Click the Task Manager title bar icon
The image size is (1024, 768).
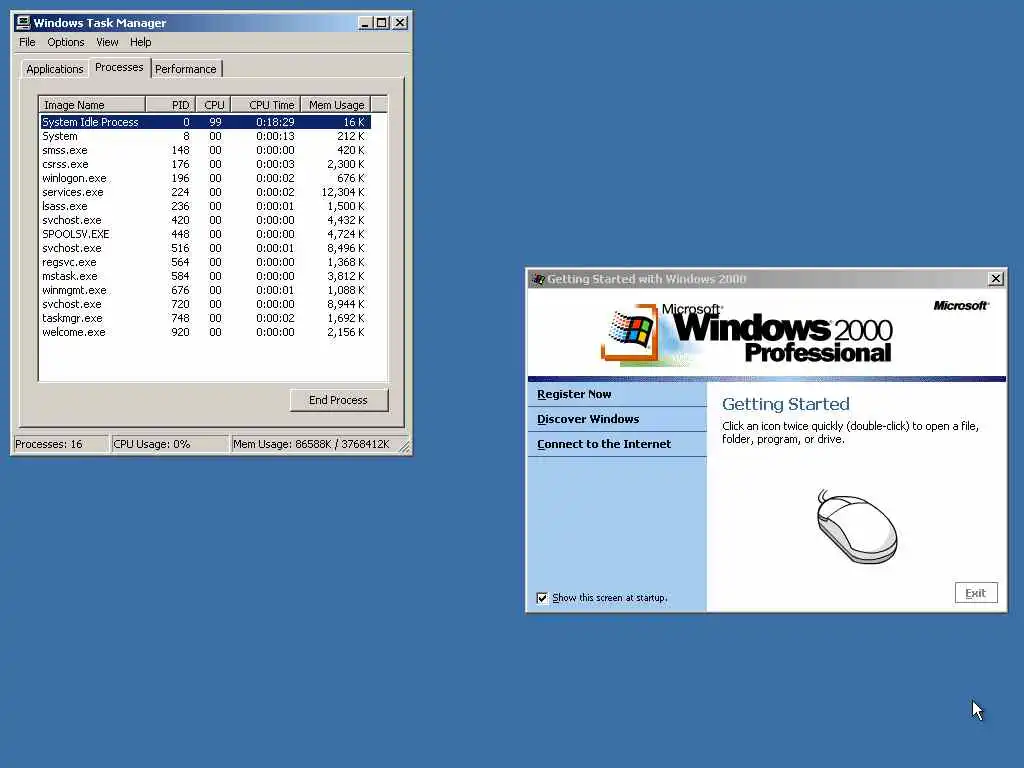pos(24,22)
